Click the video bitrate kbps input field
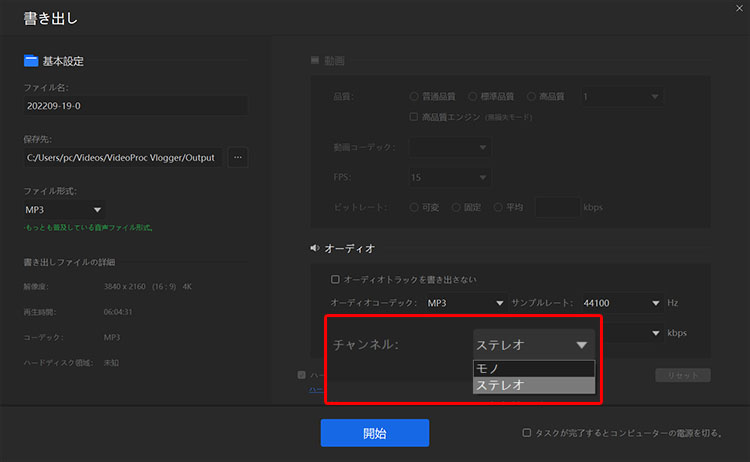750x462 pixels. pos(557,207)
